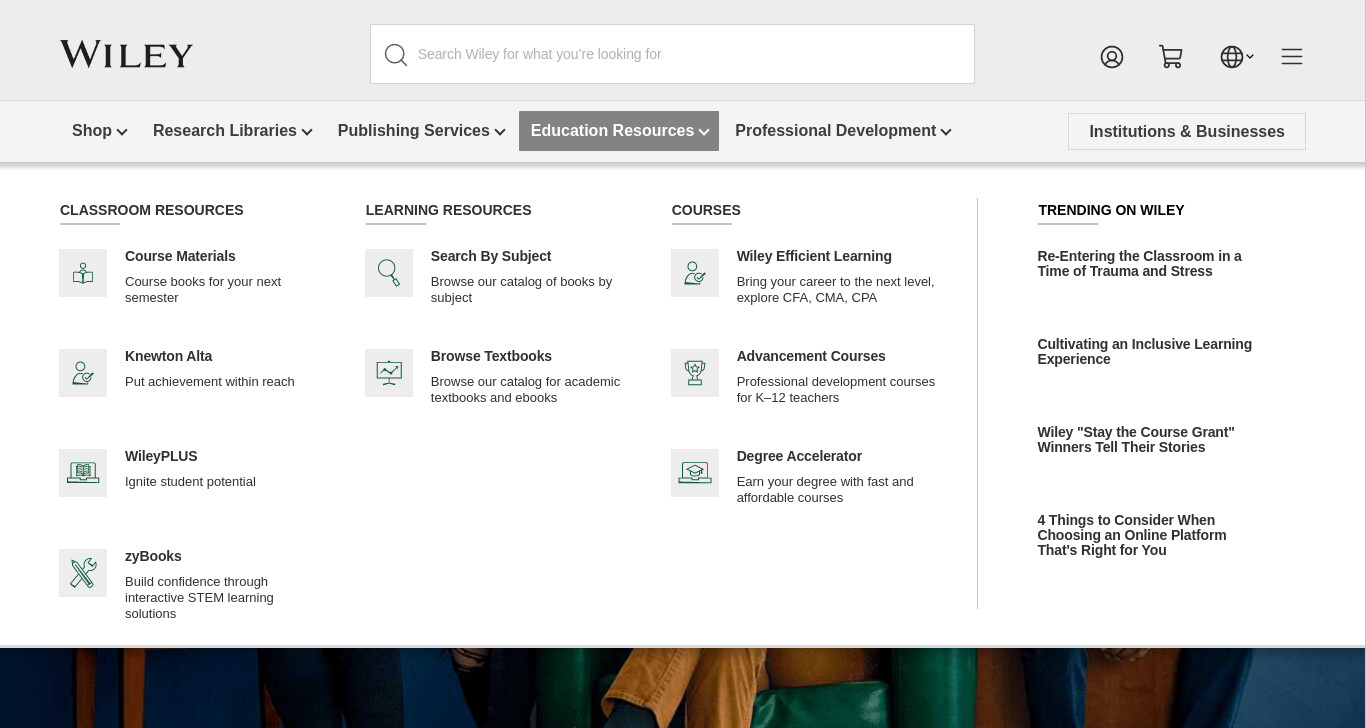Open the Wiley Efficient Learning link
The image size is (1366, 728).
[814, 257]
